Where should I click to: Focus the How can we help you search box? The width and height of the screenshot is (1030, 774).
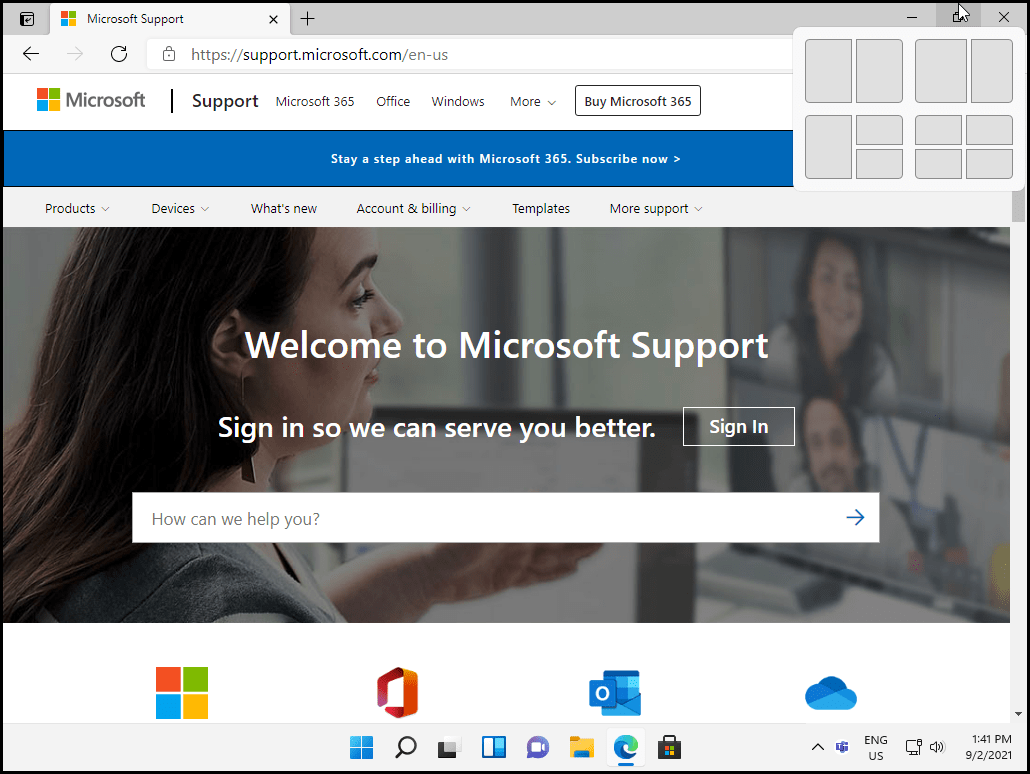tap(505, 518)
